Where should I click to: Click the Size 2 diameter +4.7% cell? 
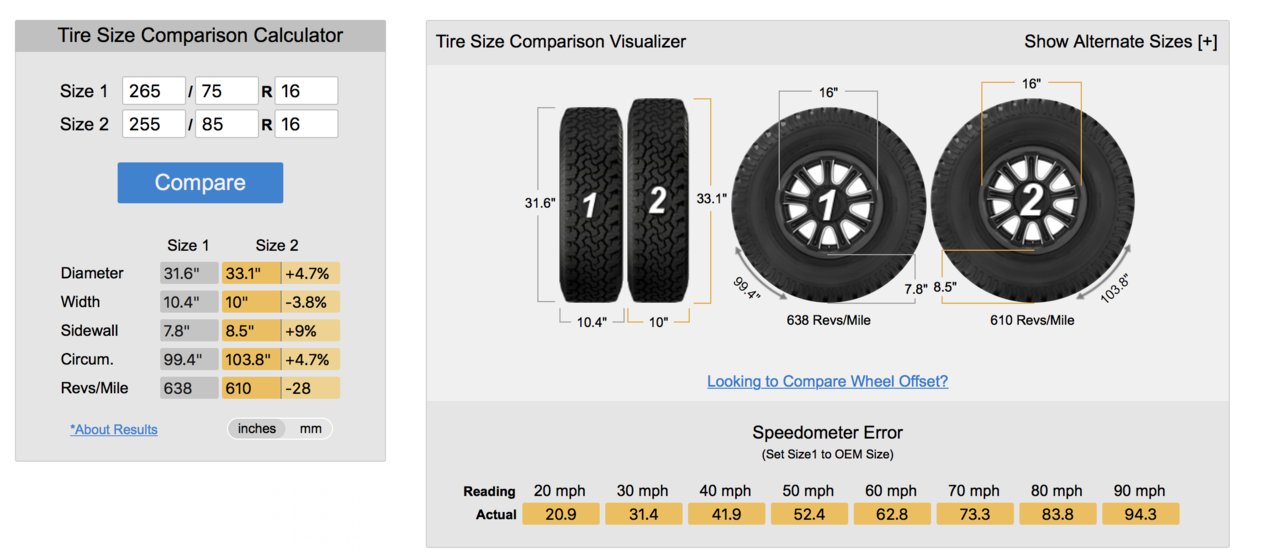[x=311, y=273]
